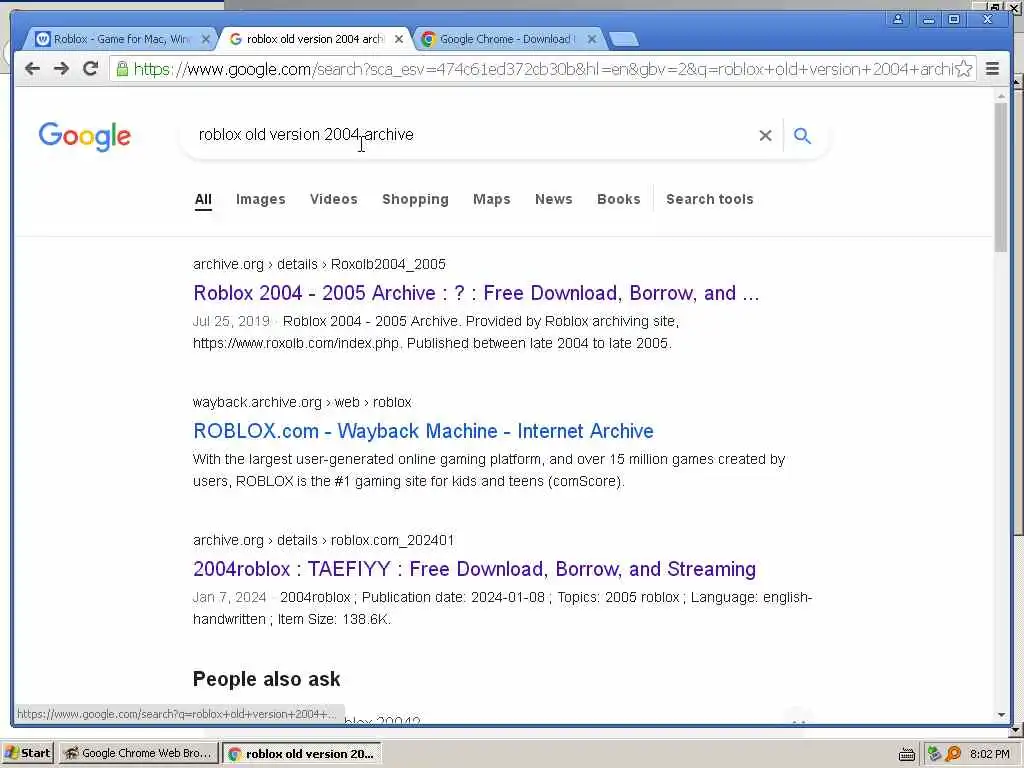Click the keyboard tray icon

click(906, 754)
